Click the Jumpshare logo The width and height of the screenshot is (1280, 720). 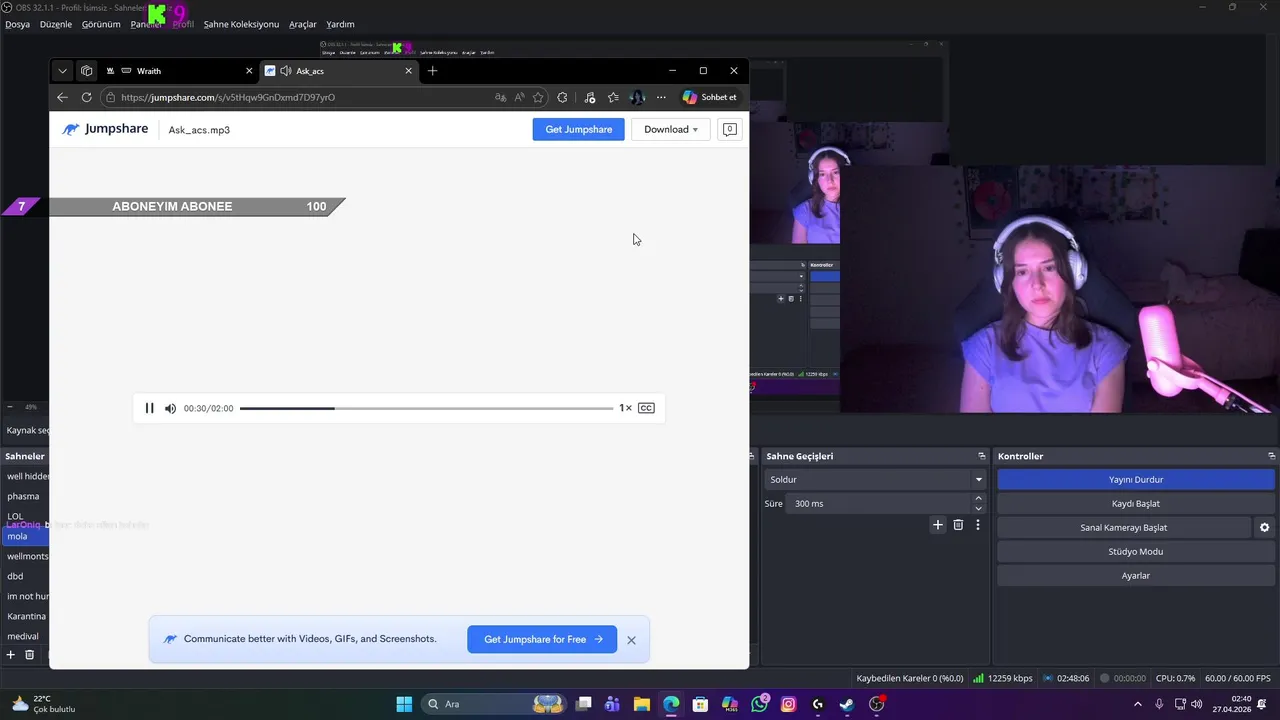tap(105, 129)
